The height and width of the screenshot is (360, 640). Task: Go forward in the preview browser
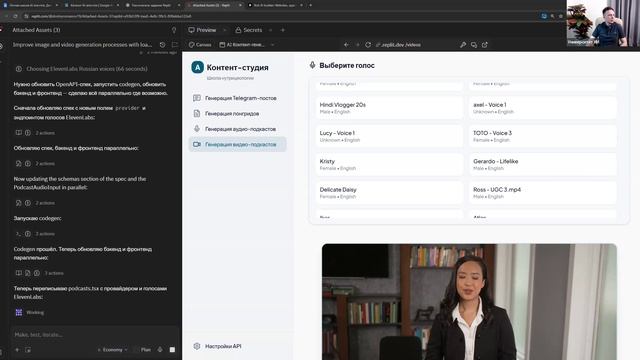point(357,44)
